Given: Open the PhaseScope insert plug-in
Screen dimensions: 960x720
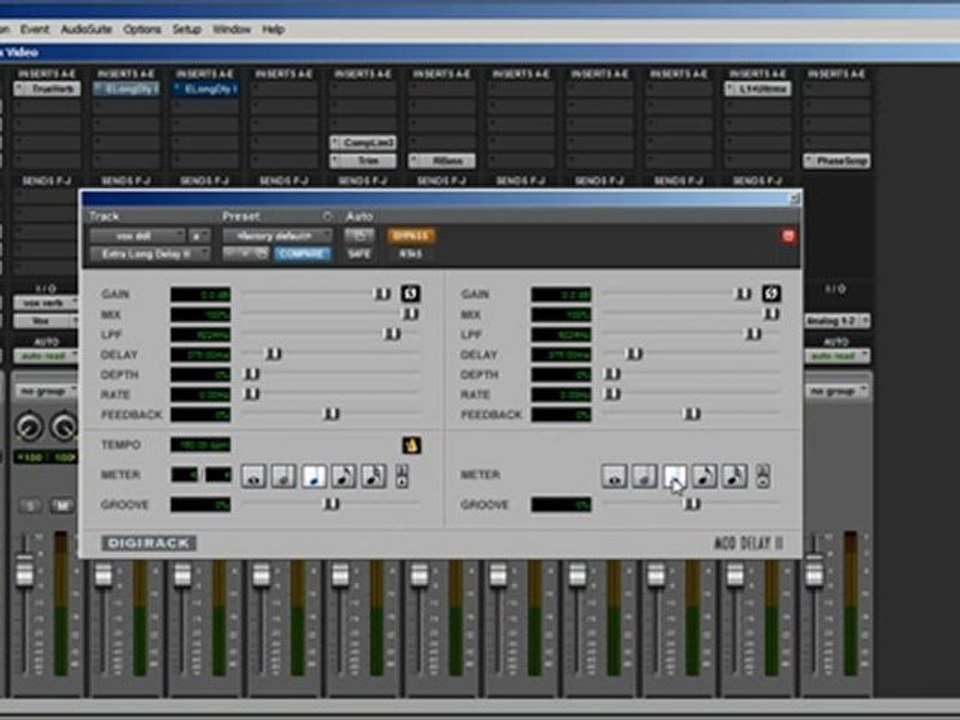Looking at the screenshot, I should [x=836, y=161].
